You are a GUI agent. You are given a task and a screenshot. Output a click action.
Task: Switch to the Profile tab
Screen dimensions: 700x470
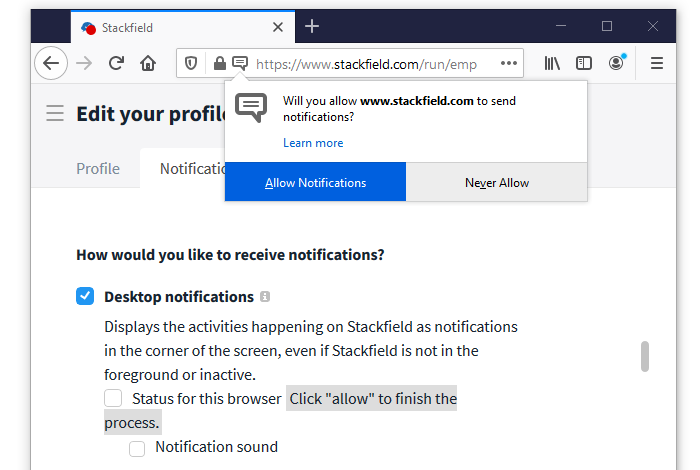tap(98, 169)
